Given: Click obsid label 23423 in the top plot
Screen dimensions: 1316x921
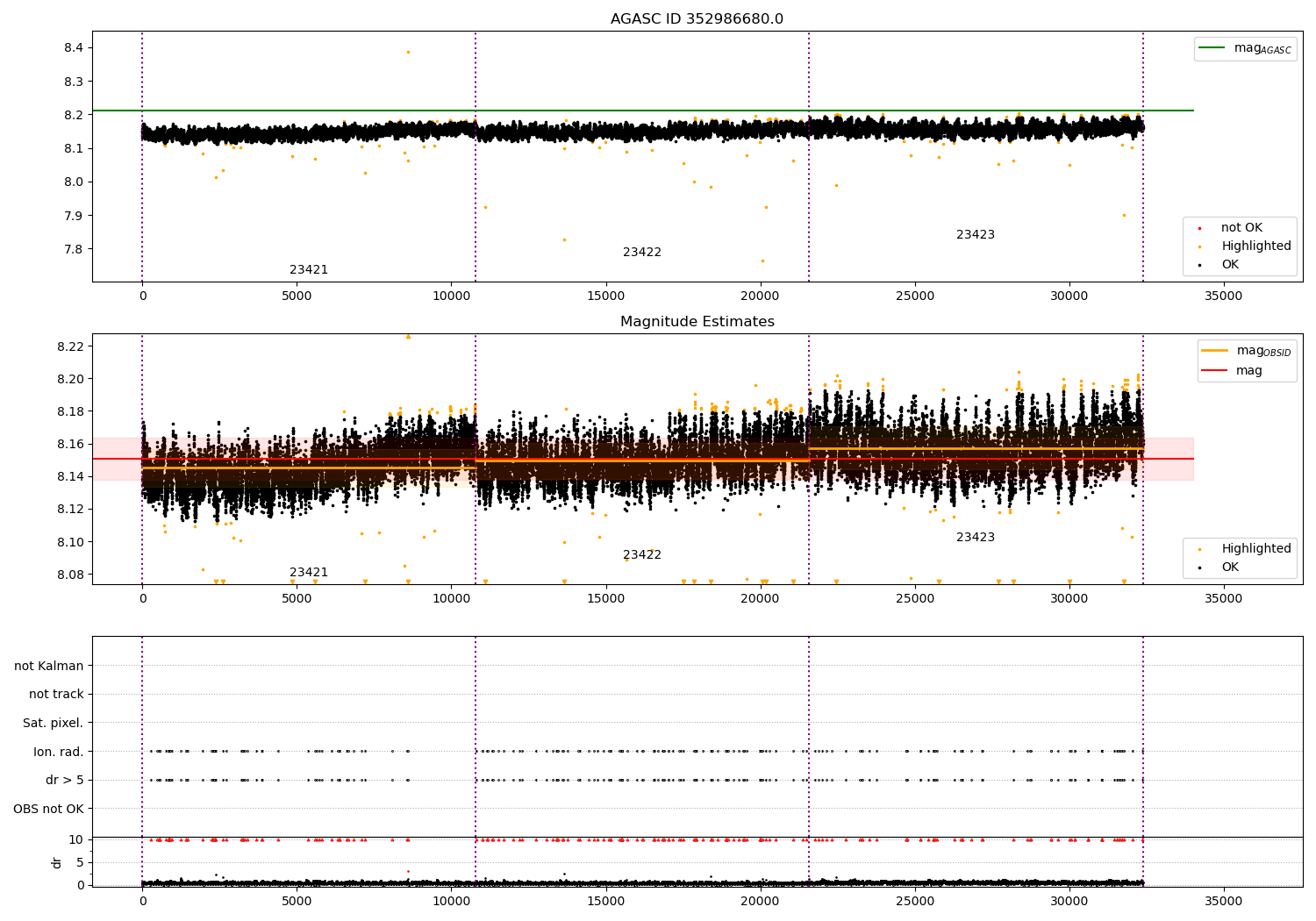Looking at the screenshot, I should [976, 235].
